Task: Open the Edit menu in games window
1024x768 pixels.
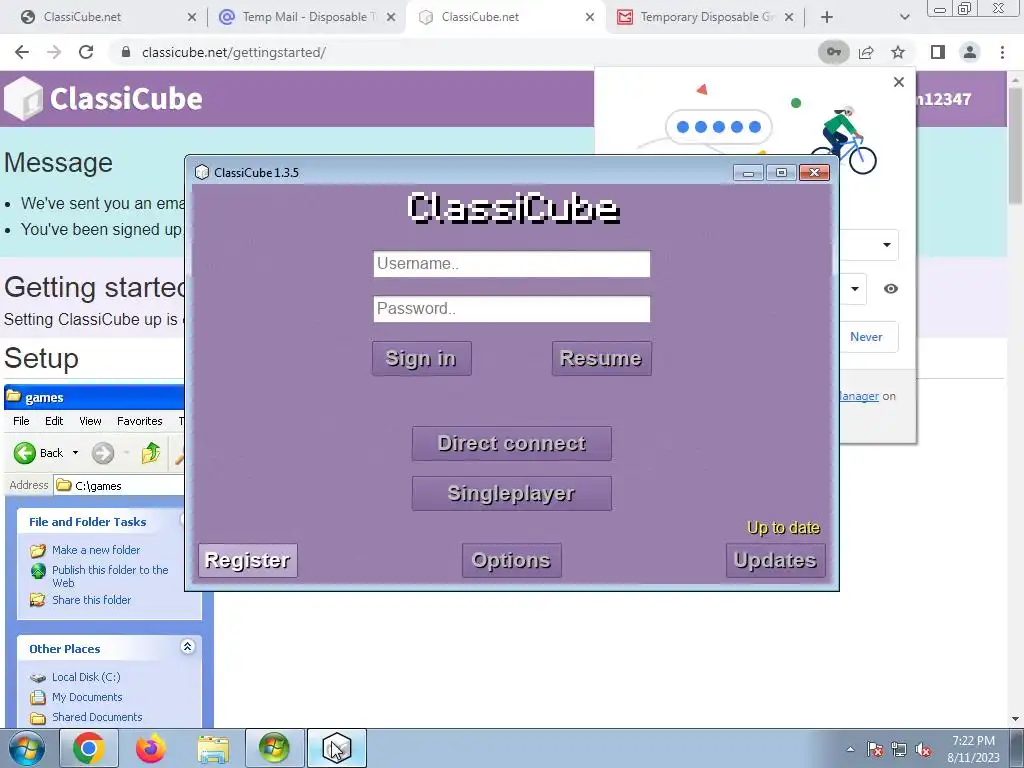Action: (54, 421)
